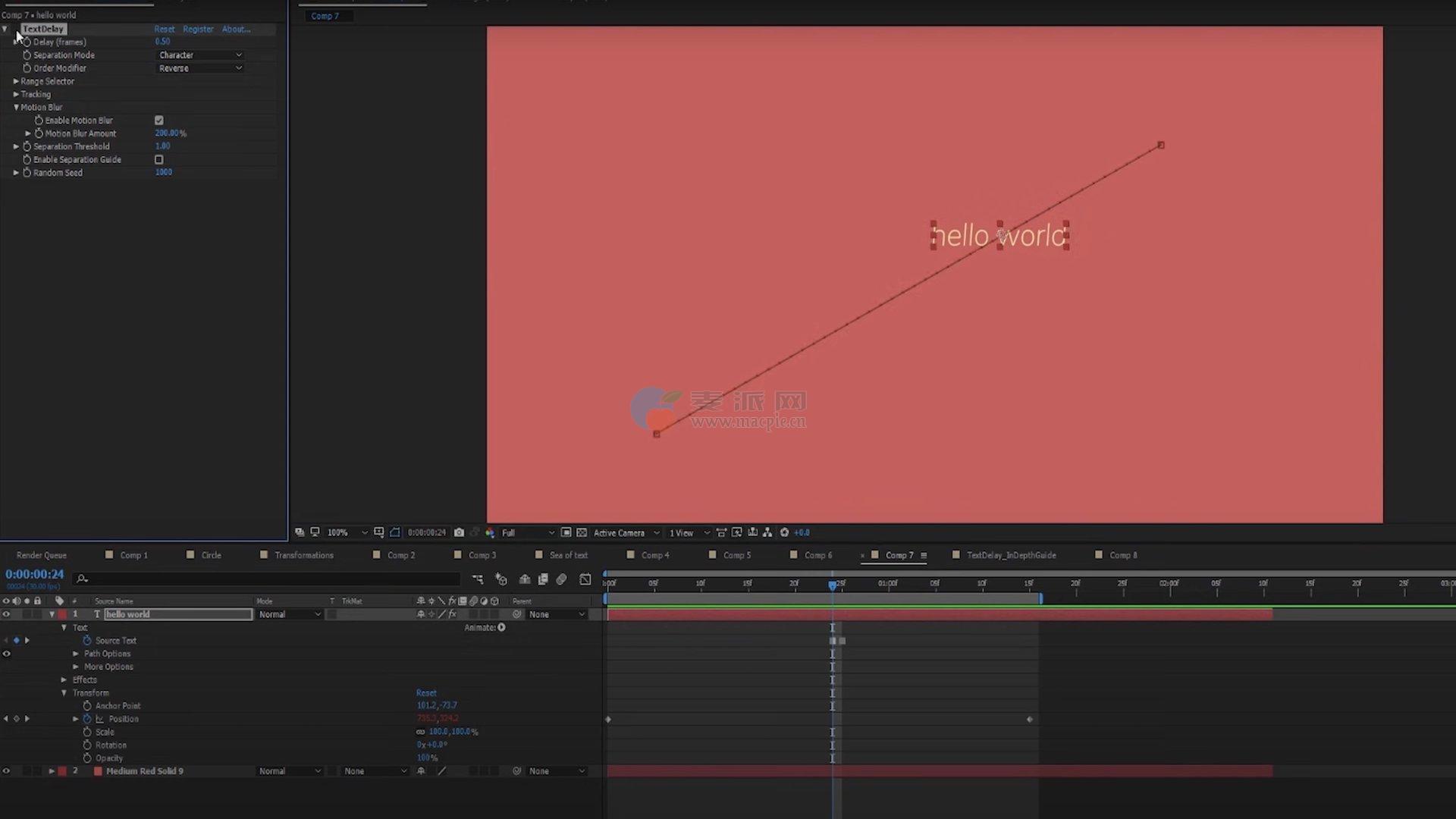
Task: Click Reset next to Transform
Action: click(x=425, y=693)
